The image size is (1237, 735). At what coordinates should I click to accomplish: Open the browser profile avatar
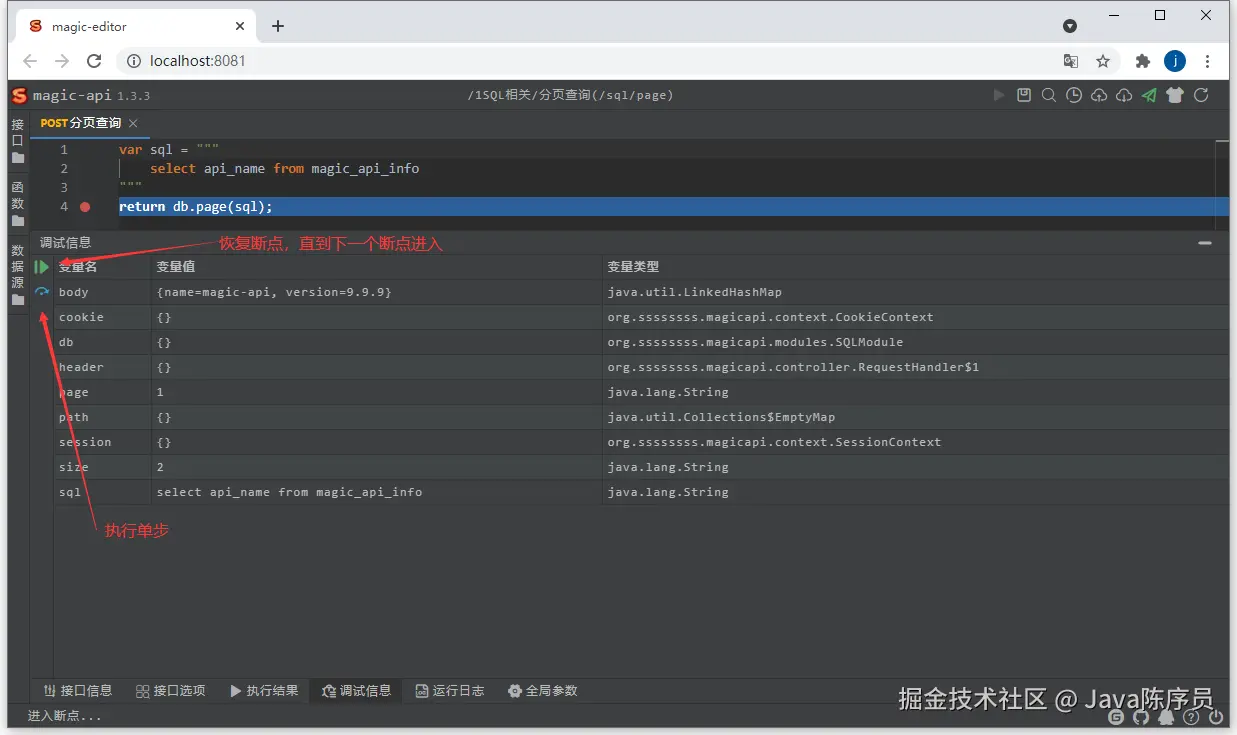pos(1175,61)
